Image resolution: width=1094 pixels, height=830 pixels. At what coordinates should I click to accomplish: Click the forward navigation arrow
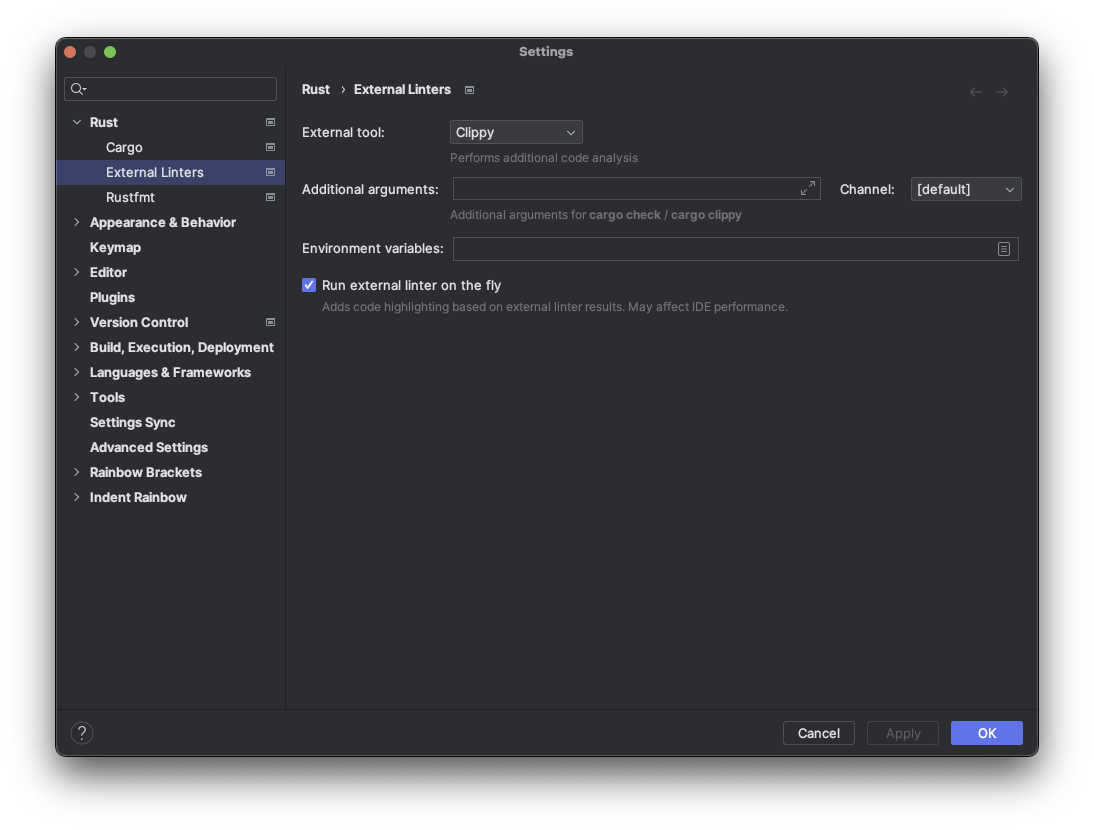click(1002, 92)
